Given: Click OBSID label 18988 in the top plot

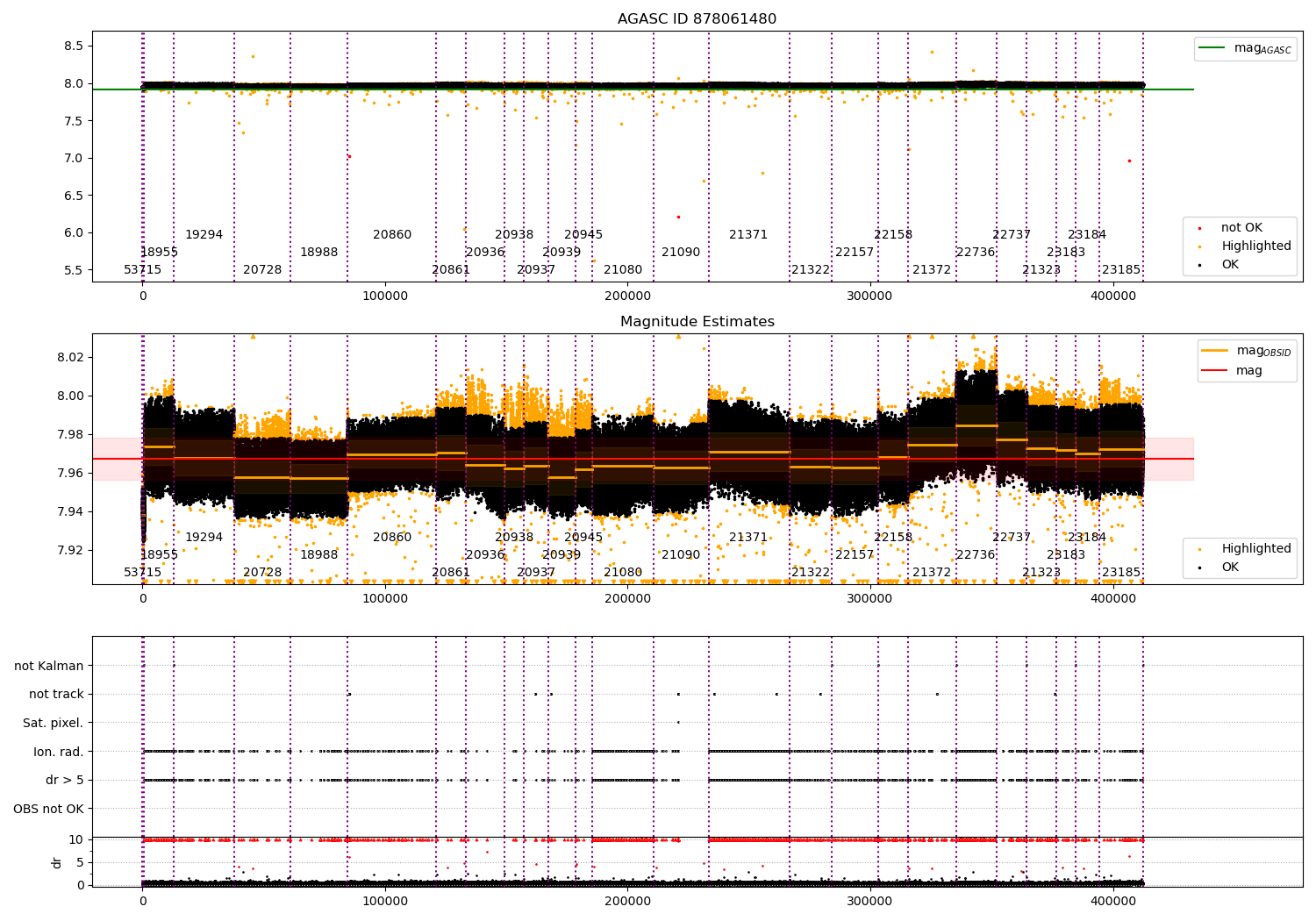Looking at the screenshot, I should 318,253.
